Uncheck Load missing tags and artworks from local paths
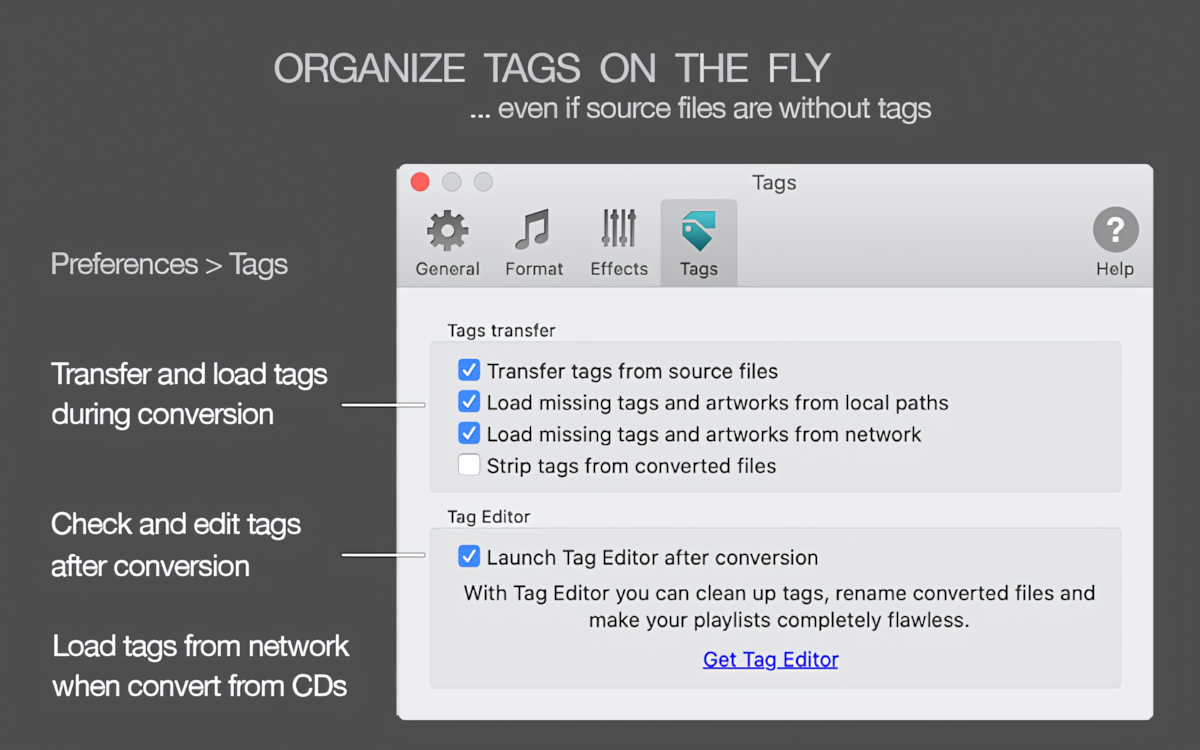The image size is (1200, 750). 469,401
